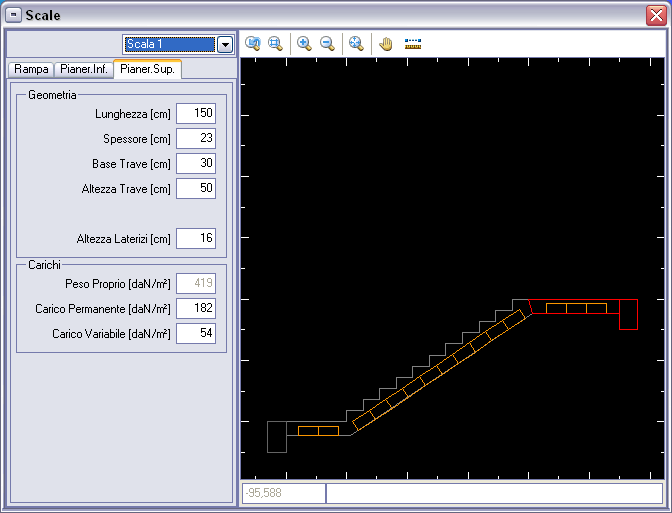Image resolution: width=672 pixels, height=513 pixels.
Task: Switch to the Rampa tab
Action: pos(31,69)
